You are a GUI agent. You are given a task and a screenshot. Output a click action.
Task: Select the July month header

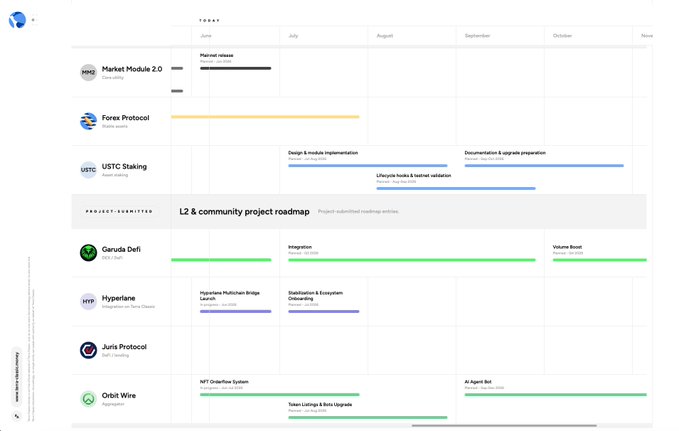tap(293, 36)
